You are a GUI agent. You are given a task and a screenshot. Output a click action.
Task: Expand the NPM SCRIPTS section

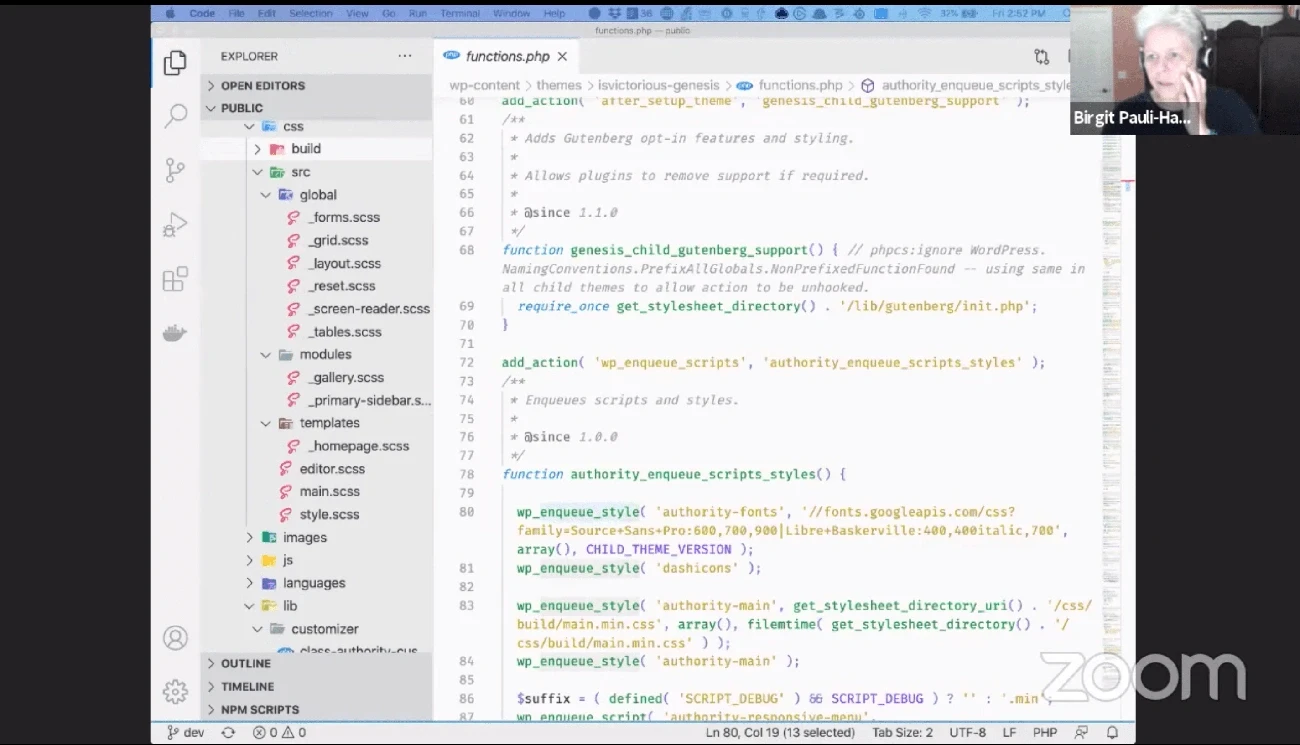pos(260,709)
